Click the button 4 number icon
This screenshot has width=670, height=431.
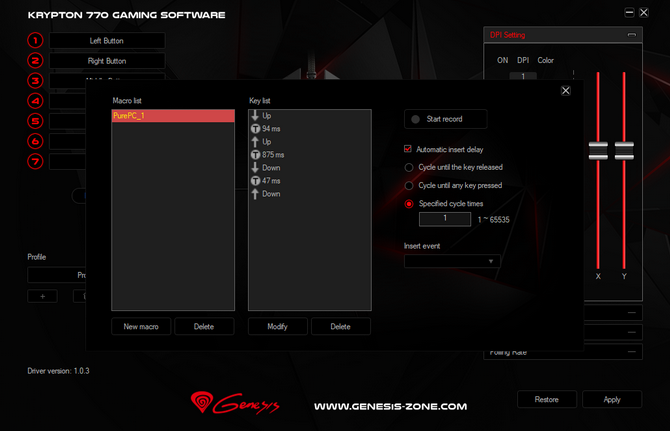click(x=35, y=101)
